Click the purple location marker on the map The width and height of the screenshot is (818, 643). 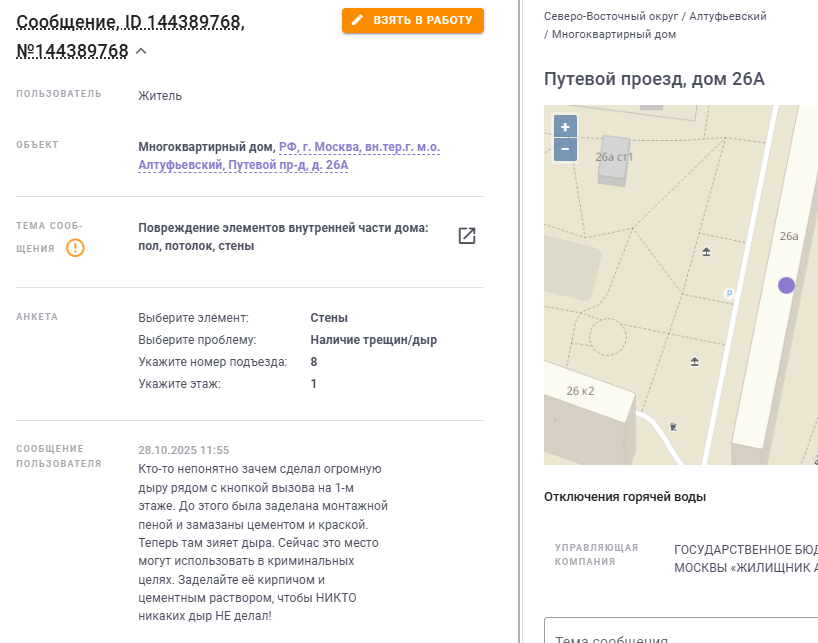point(786,285)
